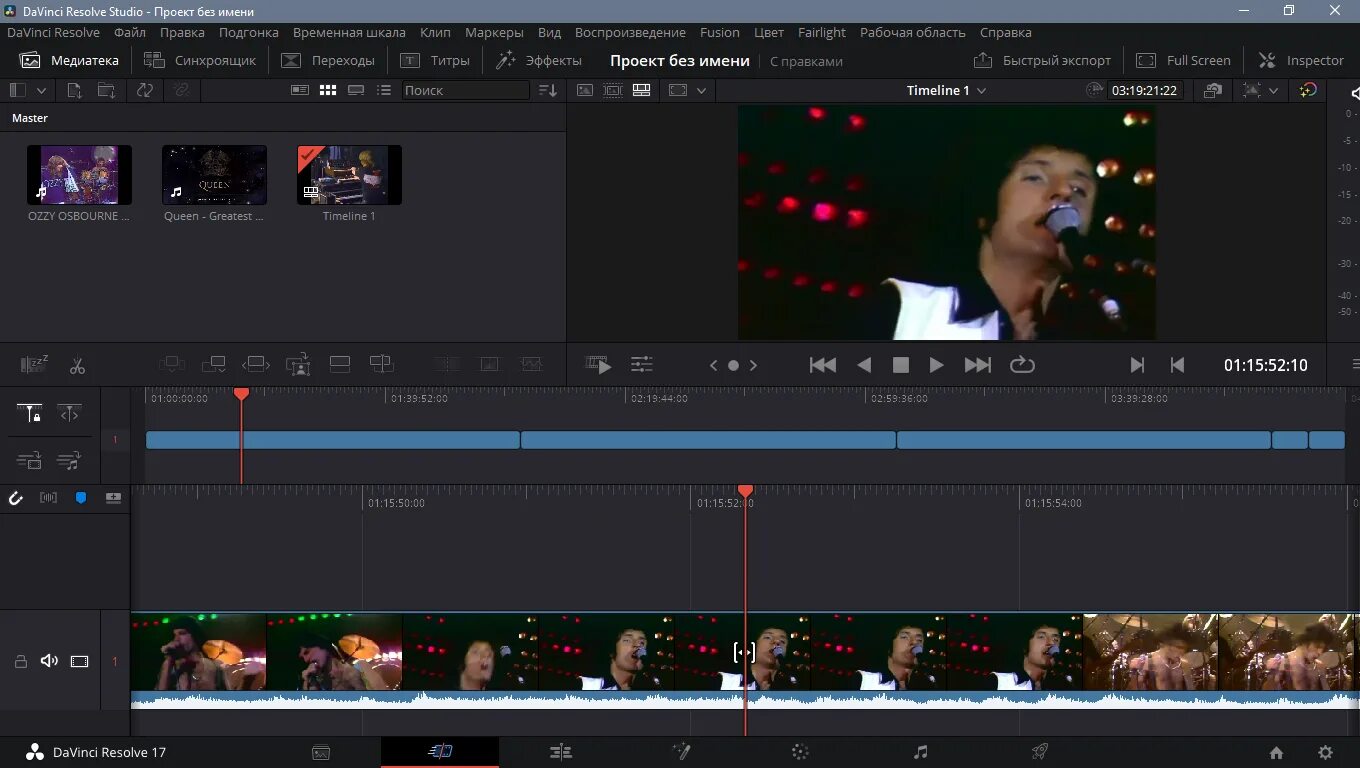Open the Fast Review playback icon
This screenshot has height=768, width=1360.
[x=599, y=365]
